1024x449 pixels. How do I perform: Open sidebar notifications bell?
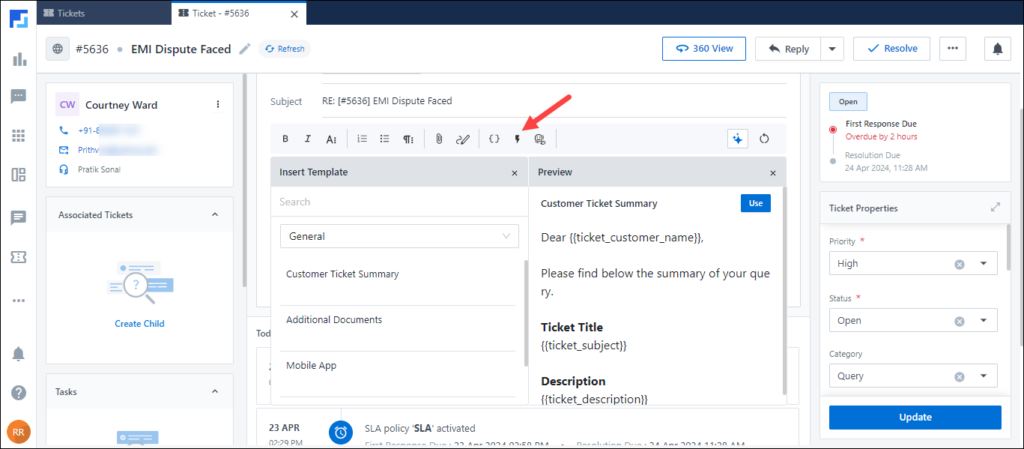pyautogui.click(x=19, y=354)
